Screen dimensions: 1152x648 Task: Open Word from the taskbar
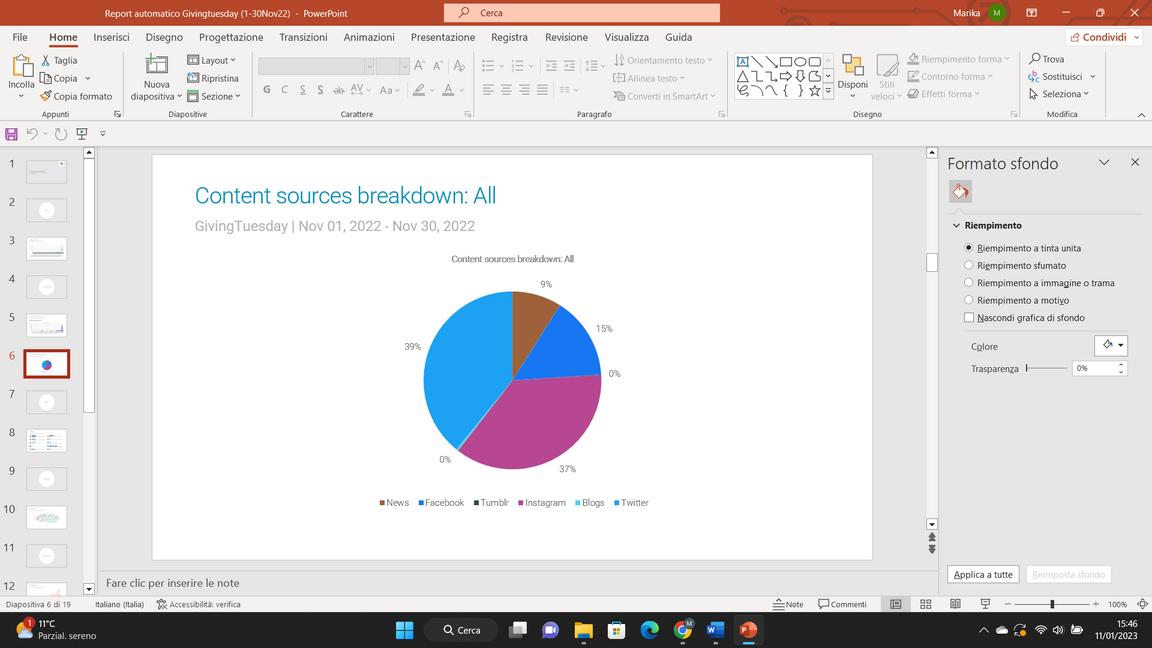point(714,630)
